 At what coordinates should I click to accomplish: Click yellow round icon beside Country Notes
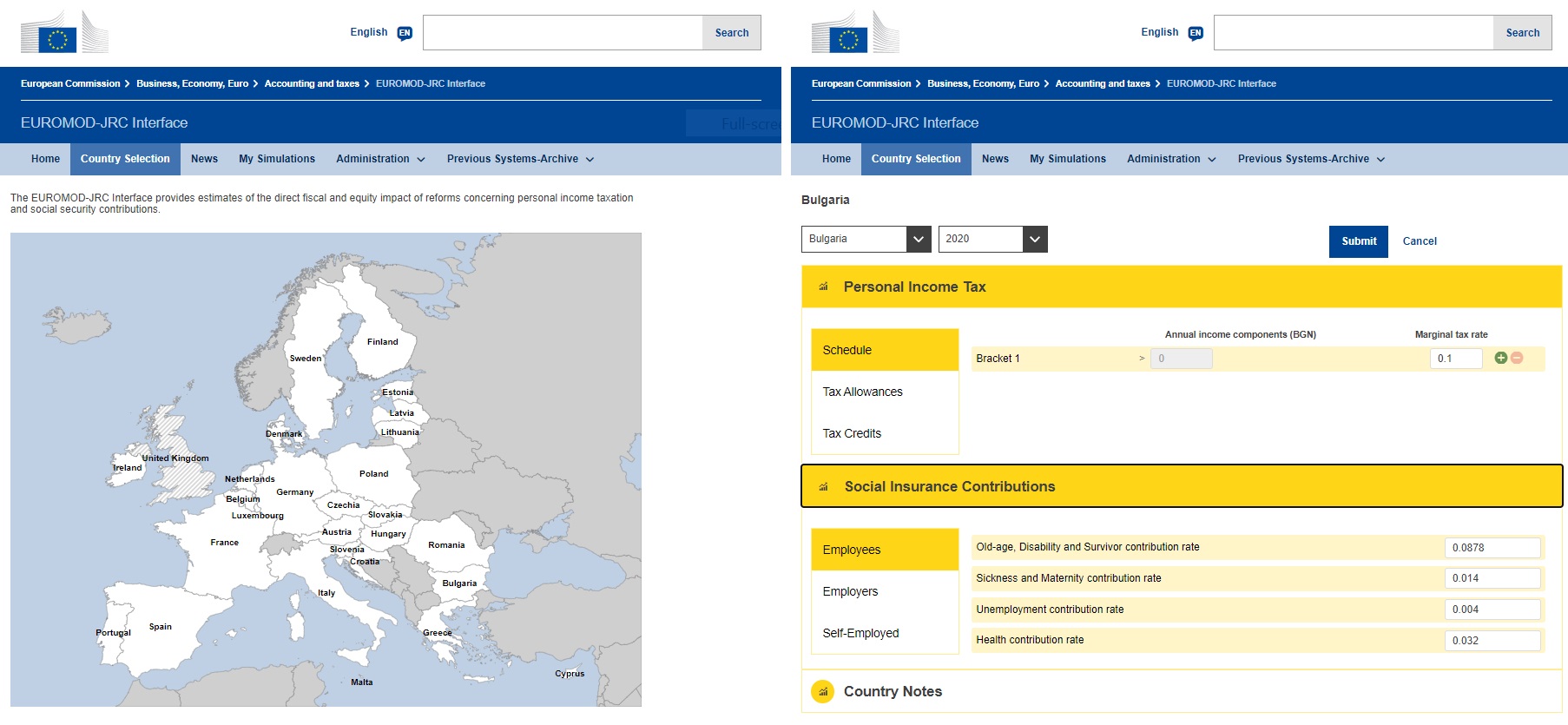822,691
